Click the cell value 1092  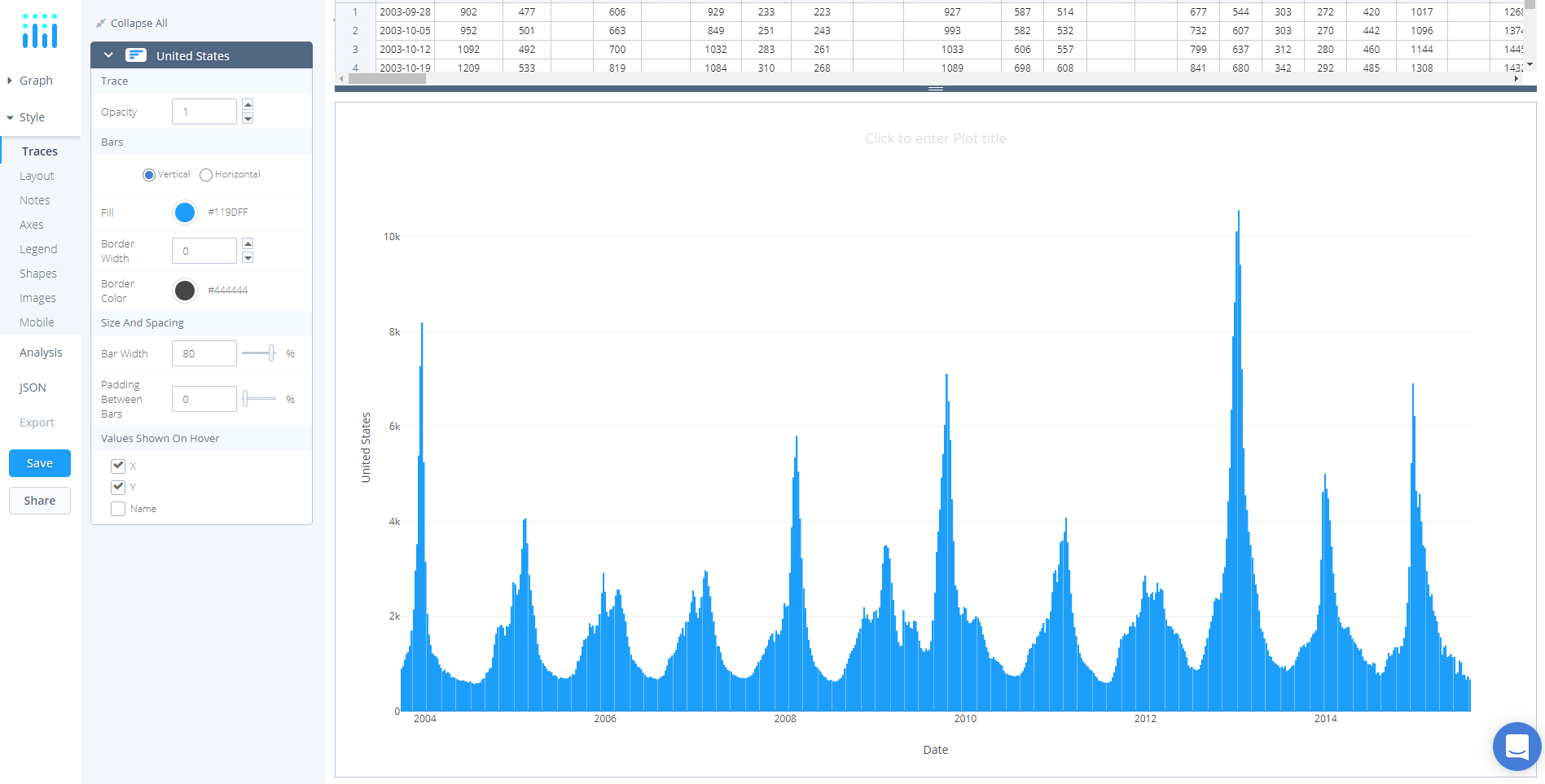(468, 49)
